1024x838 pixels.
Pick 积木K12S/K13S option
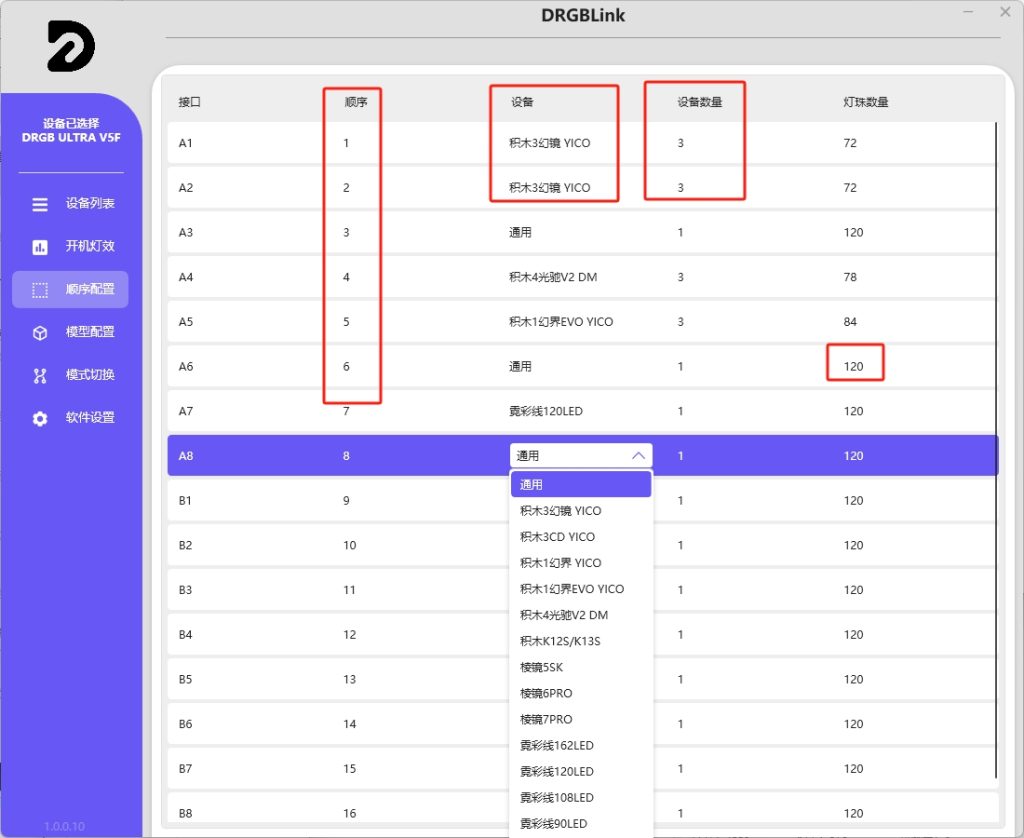(581, 641)
